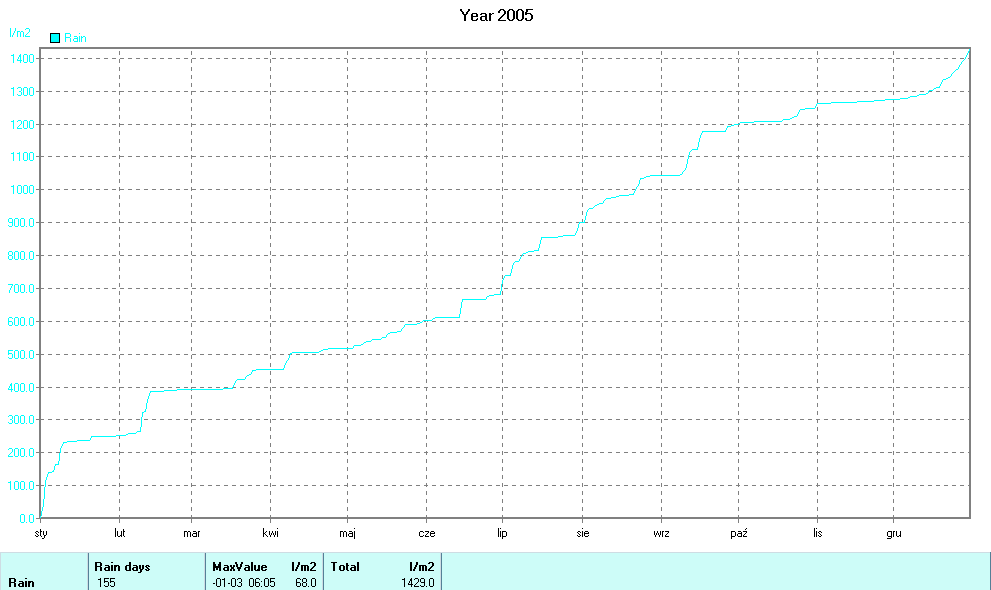Click the lip month label
This screenshot has height=590, width=991.
pos(502,533)
